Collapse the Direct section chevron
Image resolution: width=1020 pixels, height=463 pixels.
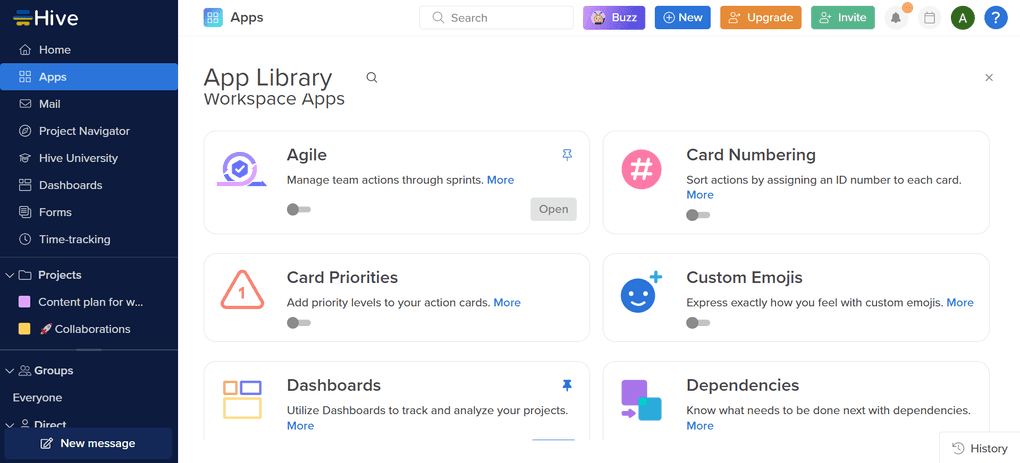tap(9, 425)
